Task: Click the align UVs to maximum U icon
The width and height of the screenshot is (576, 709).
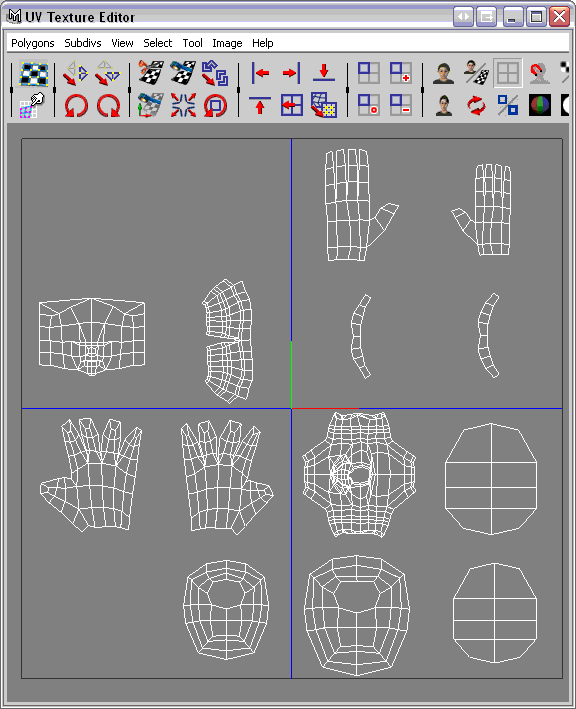Action: click(x=292, y=73)
